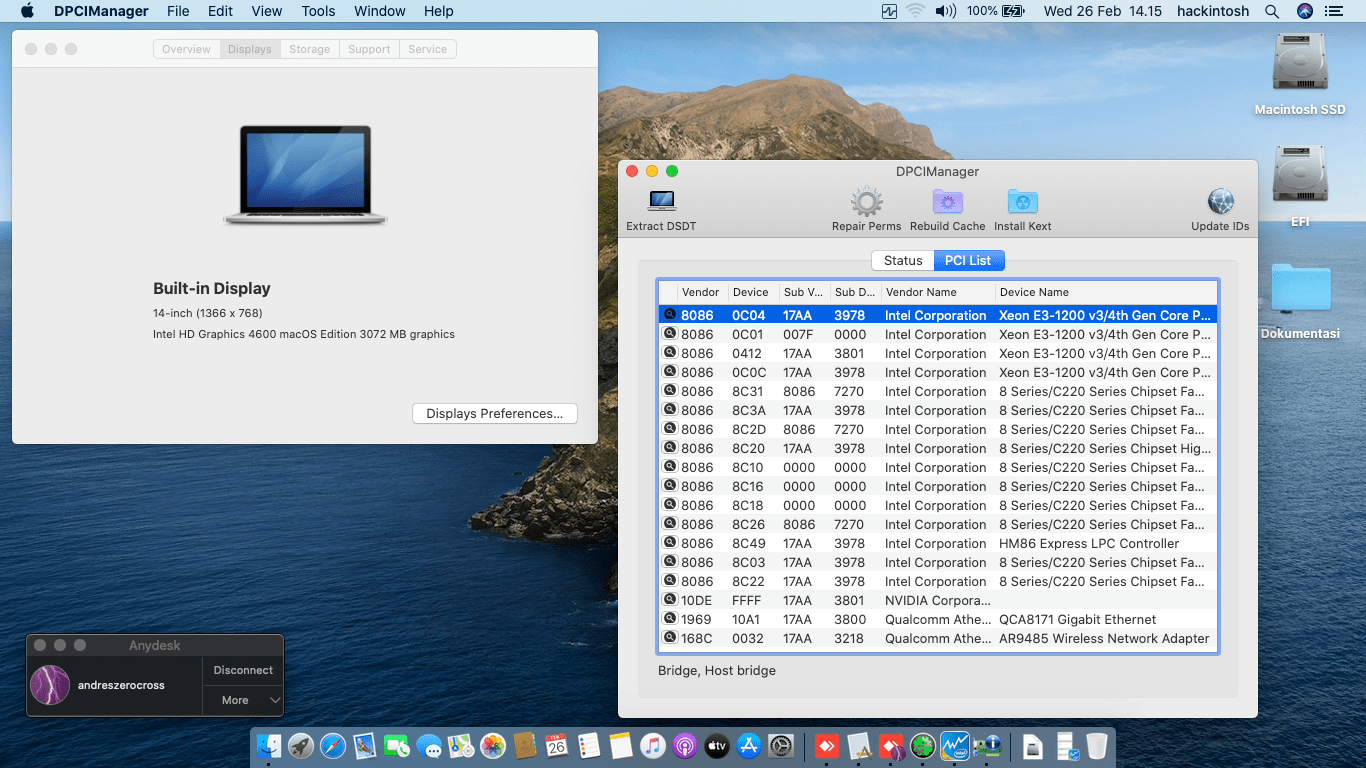Open Spotlight search in the menu bar

(1272, 11)
